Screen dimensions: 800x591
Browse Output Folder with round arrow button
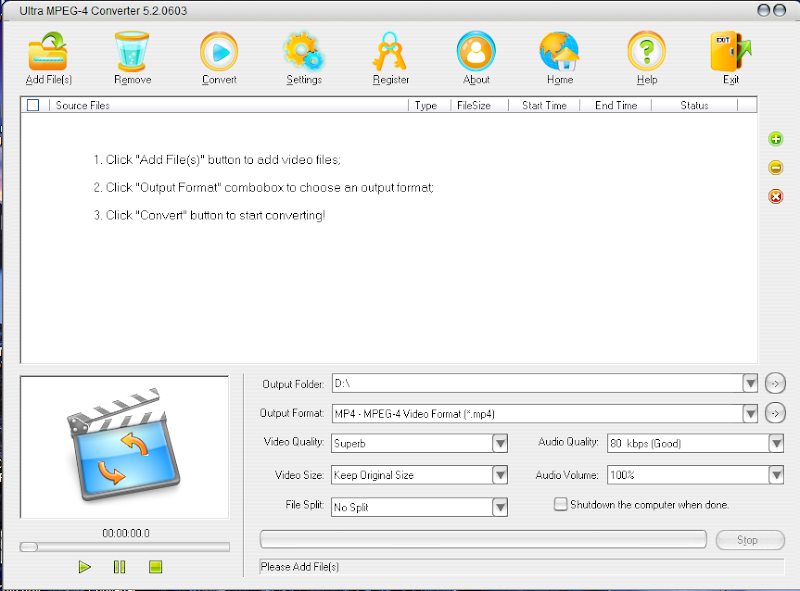pyautogui.click(x=775, y=383)
